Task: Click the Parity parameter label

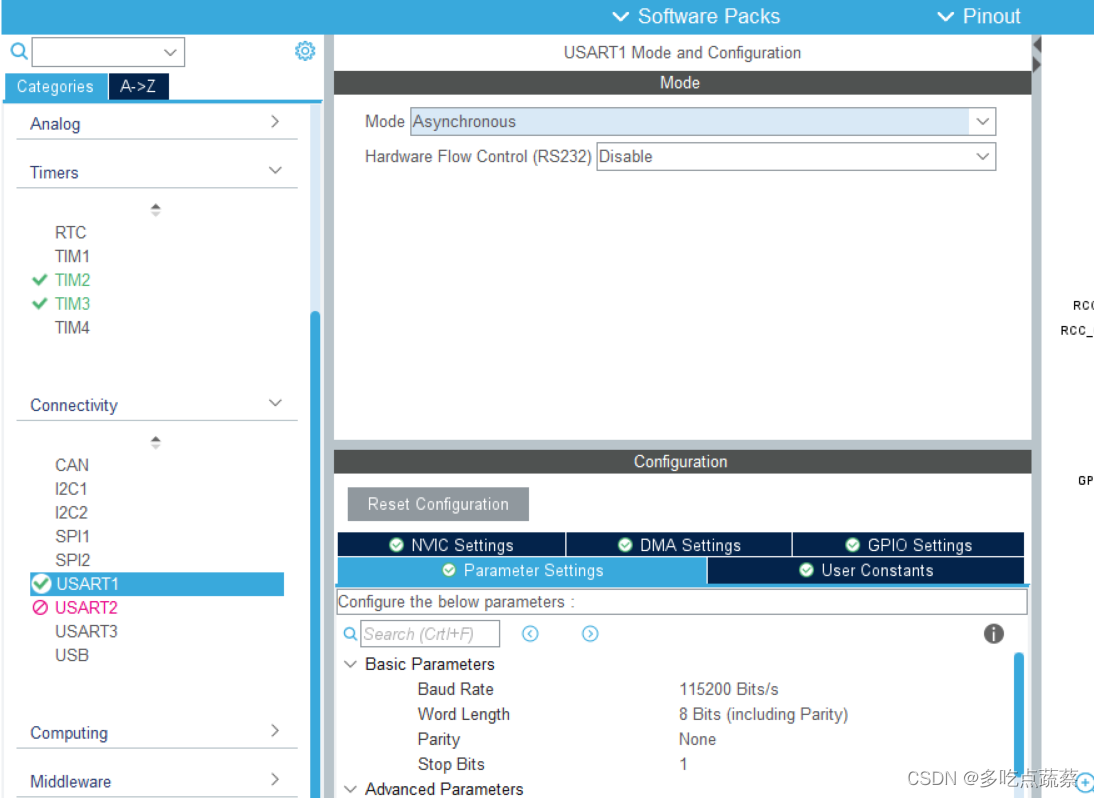Action: [x=439, y=739]
